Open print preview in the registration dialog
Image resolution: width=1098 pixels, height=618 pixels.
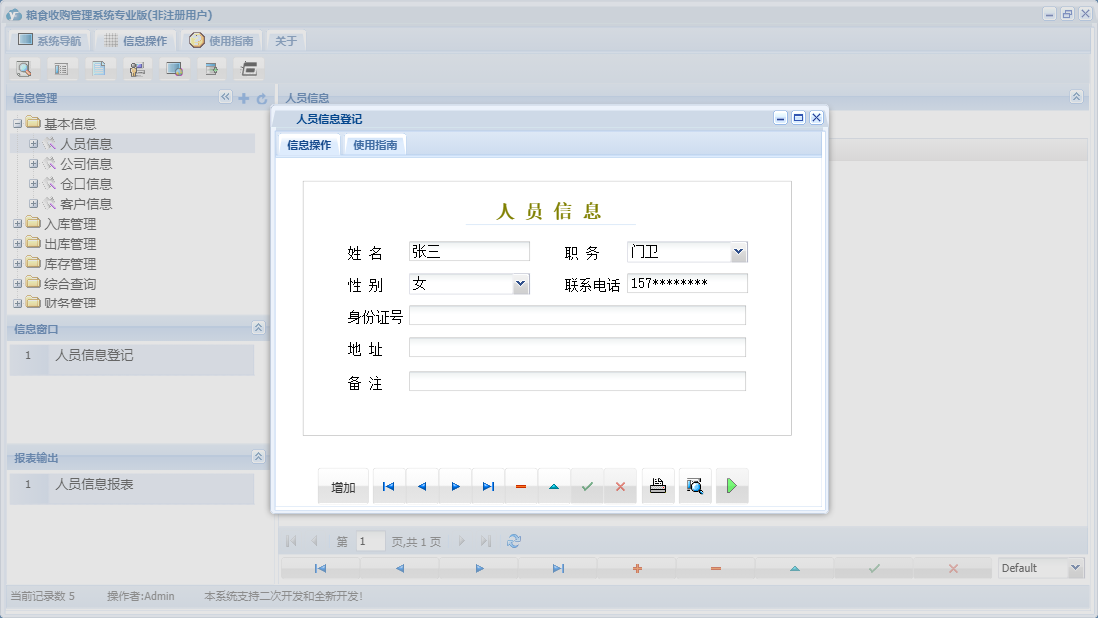[695, 485]
